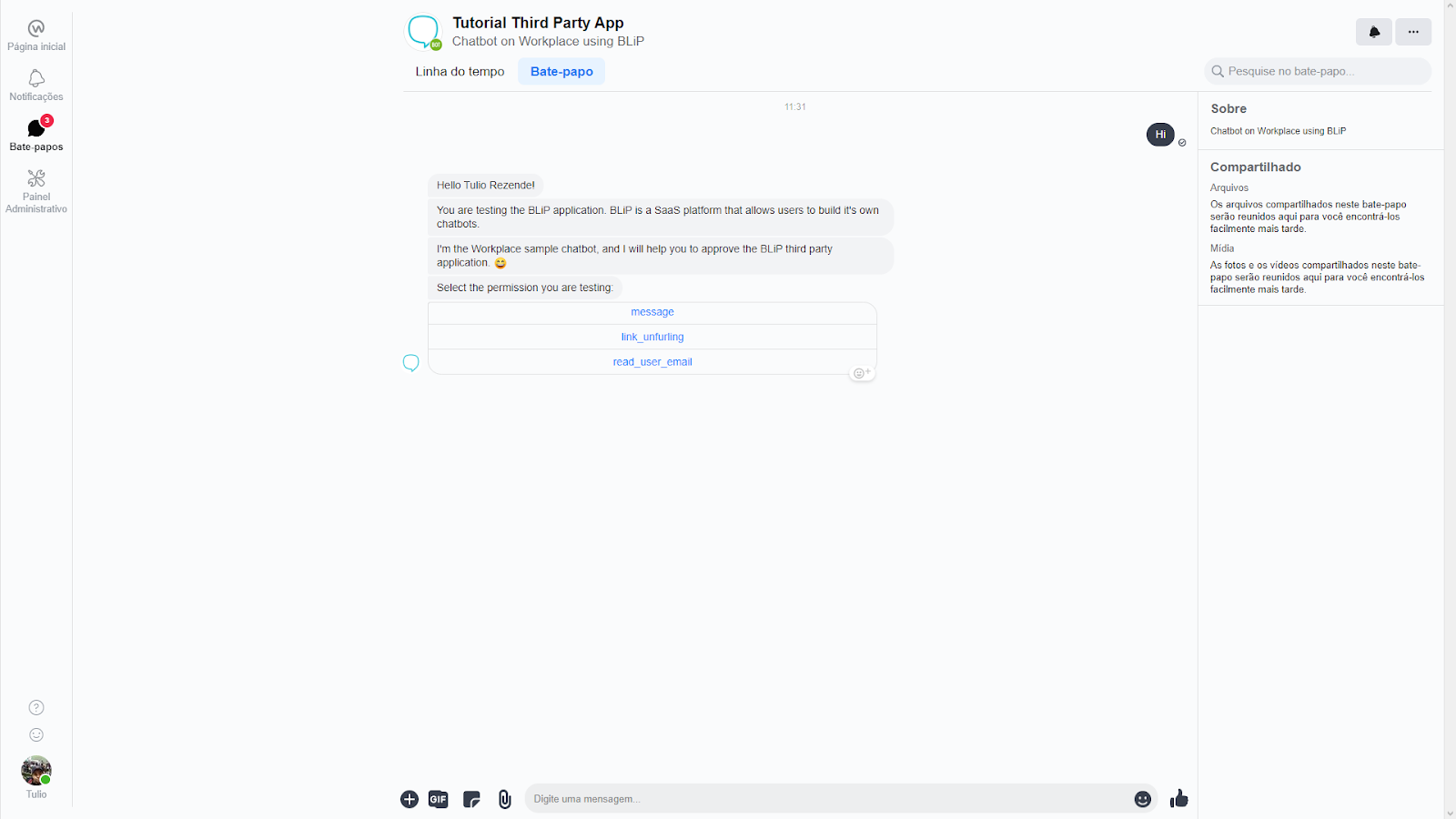Click the message delivered check icon
The height and width of the screenshot is (819, 1456).
coord(1182,143)
